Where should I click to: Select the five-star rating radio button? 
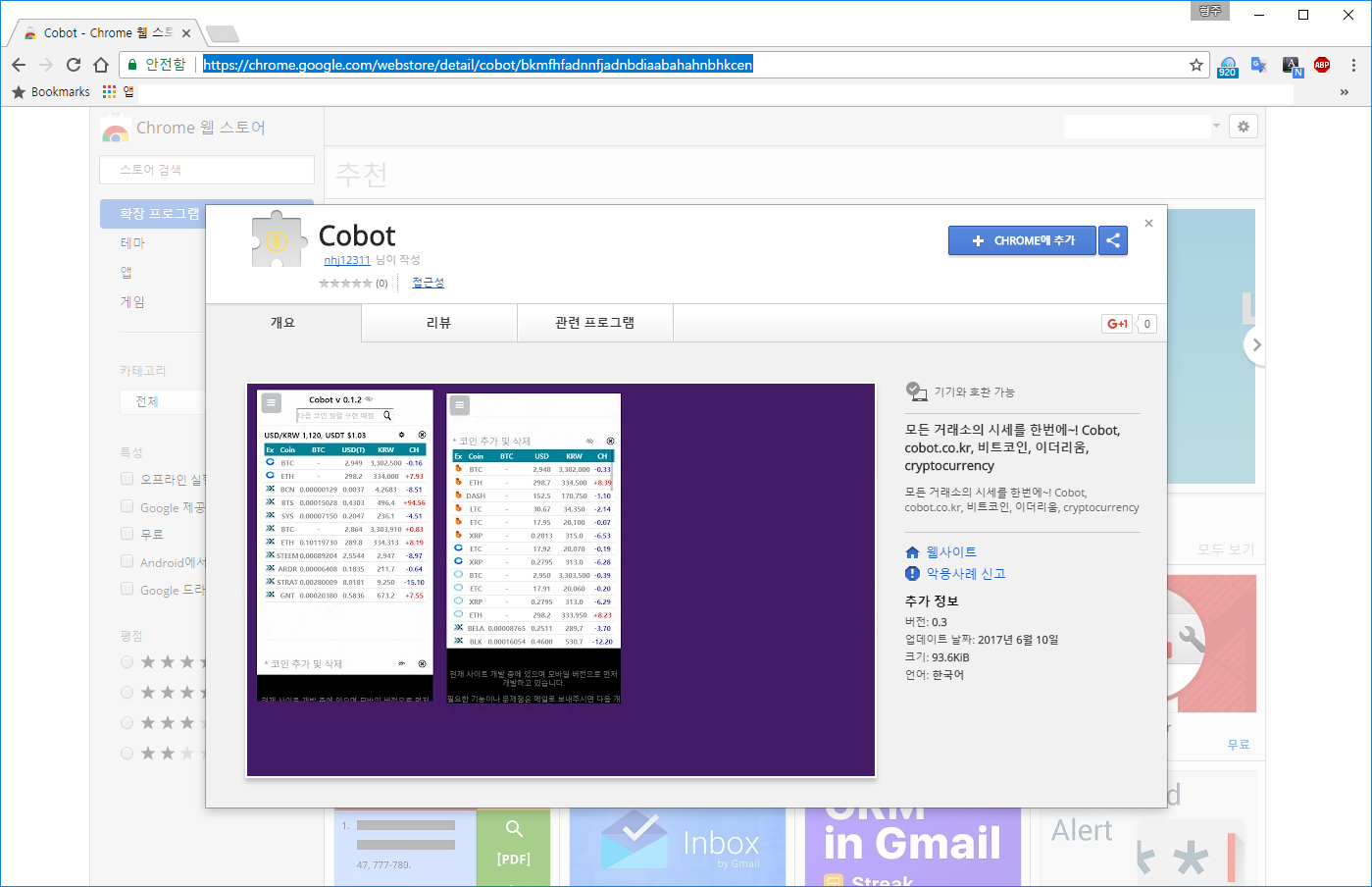[x=127, y=662]
